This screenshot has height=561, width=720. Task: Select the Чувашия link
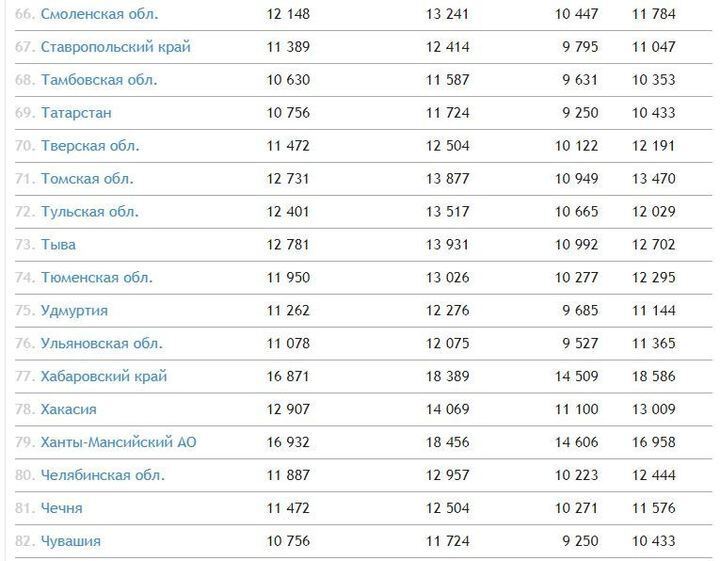[x=70, y=542]
